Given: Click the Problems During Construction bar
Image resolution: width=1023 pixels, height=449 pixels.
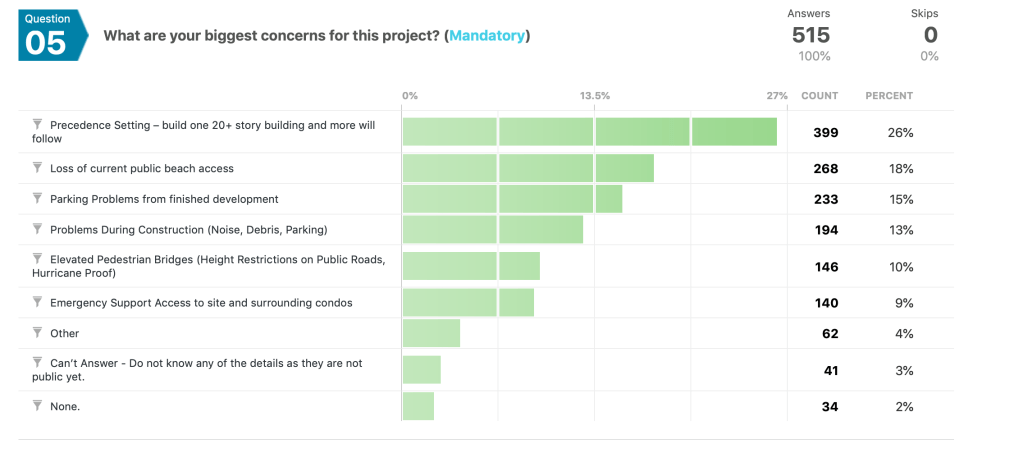Looking at the screenshot, I should pos(492,230).
